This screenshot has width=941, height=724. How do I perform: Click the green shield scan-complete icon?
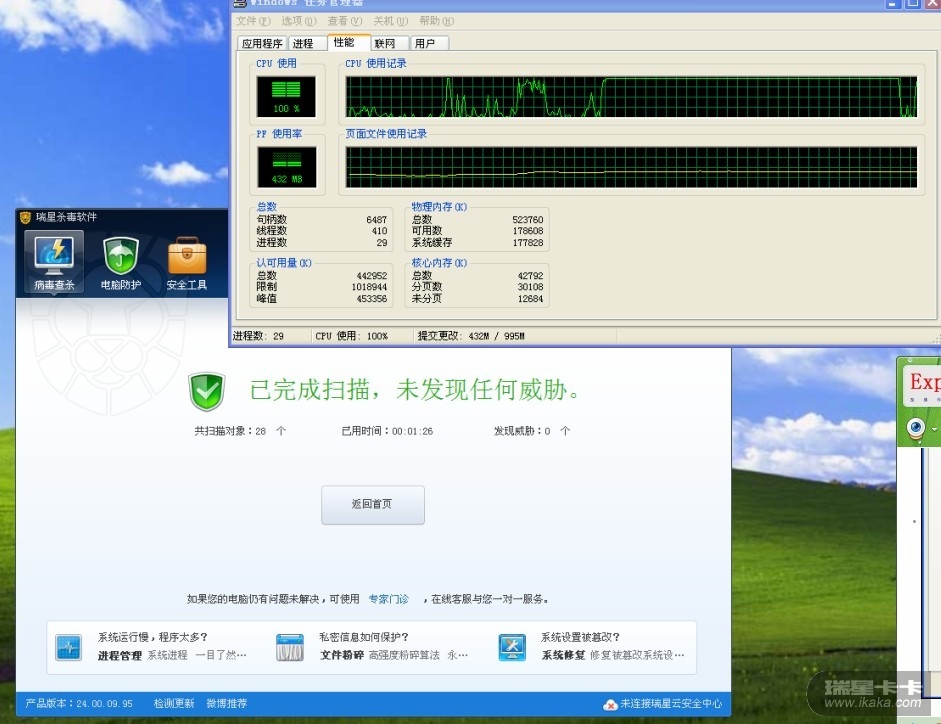coord(207,391)
